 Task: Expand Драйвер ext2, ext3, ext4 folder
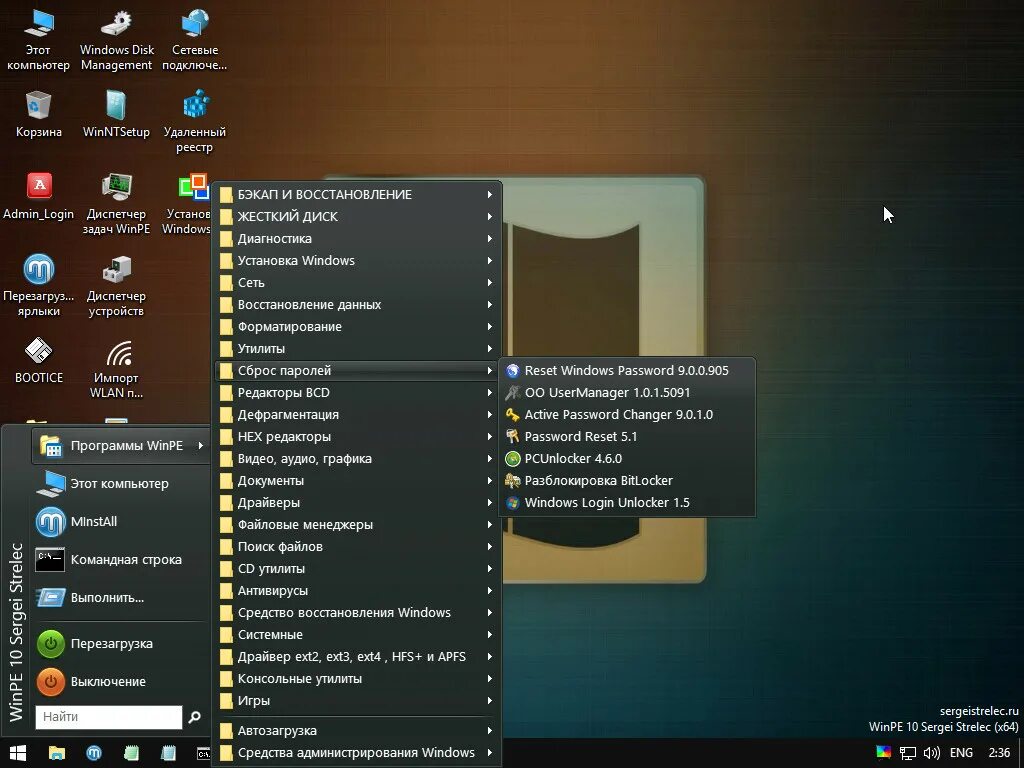pos(357,656)
